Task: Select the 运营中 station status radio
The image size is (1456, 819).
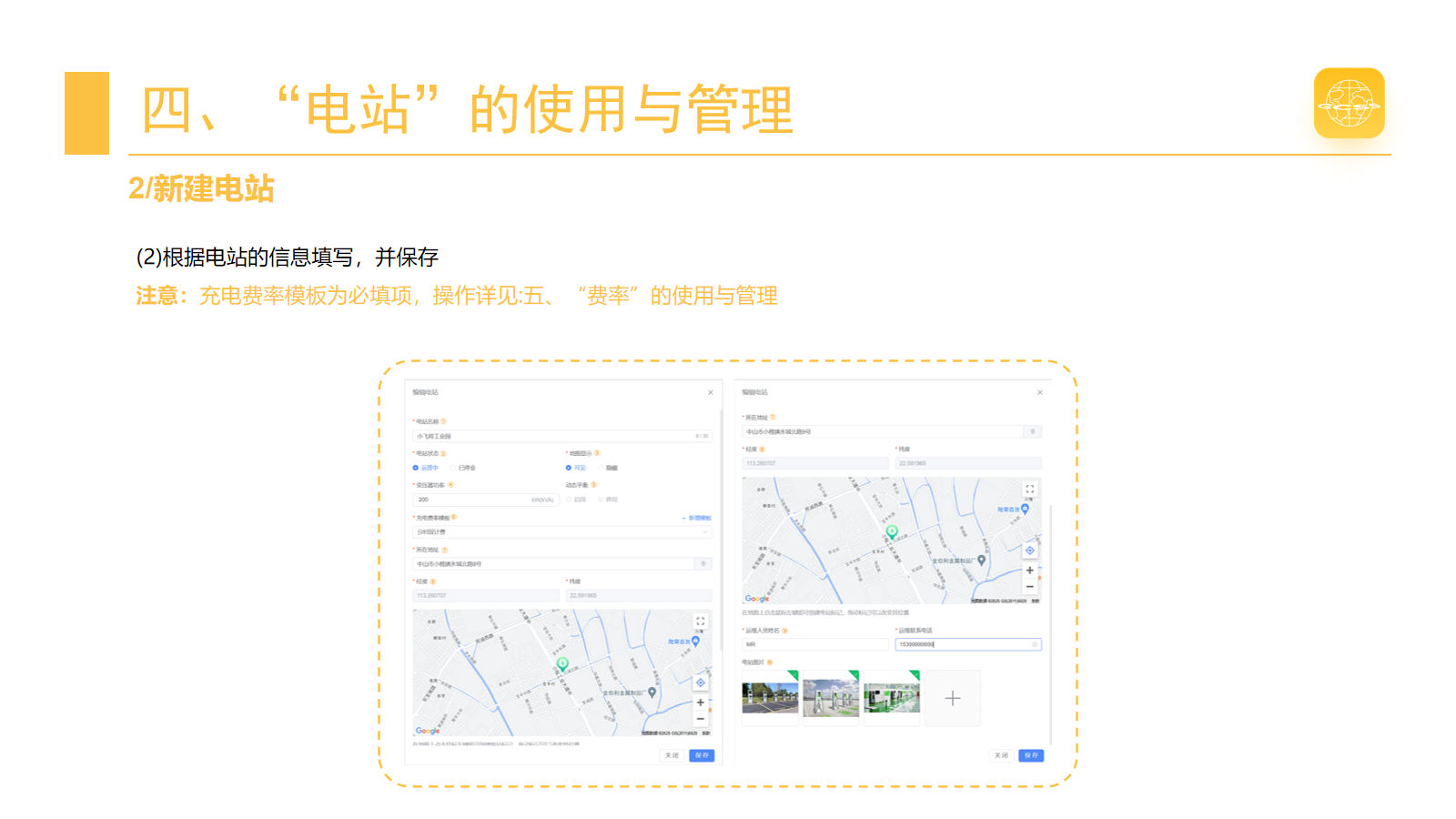Action: point(416,468)
